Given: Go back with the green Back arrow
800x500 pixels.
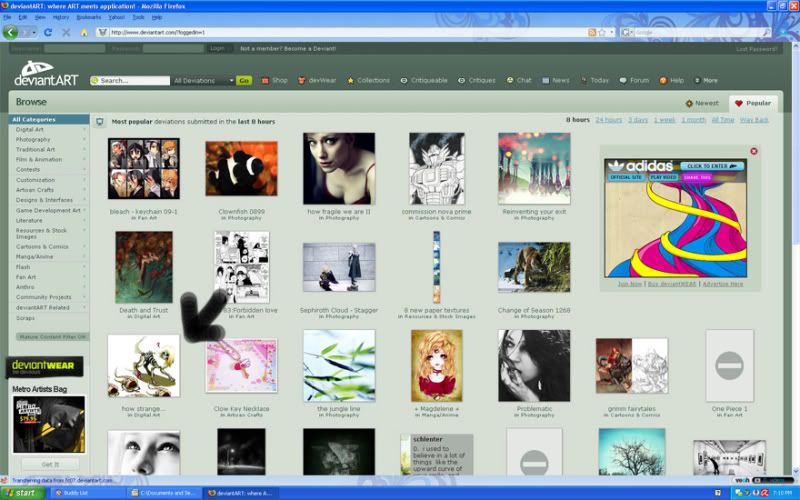Looking at the screenshot, I should (x=11, y=32).
